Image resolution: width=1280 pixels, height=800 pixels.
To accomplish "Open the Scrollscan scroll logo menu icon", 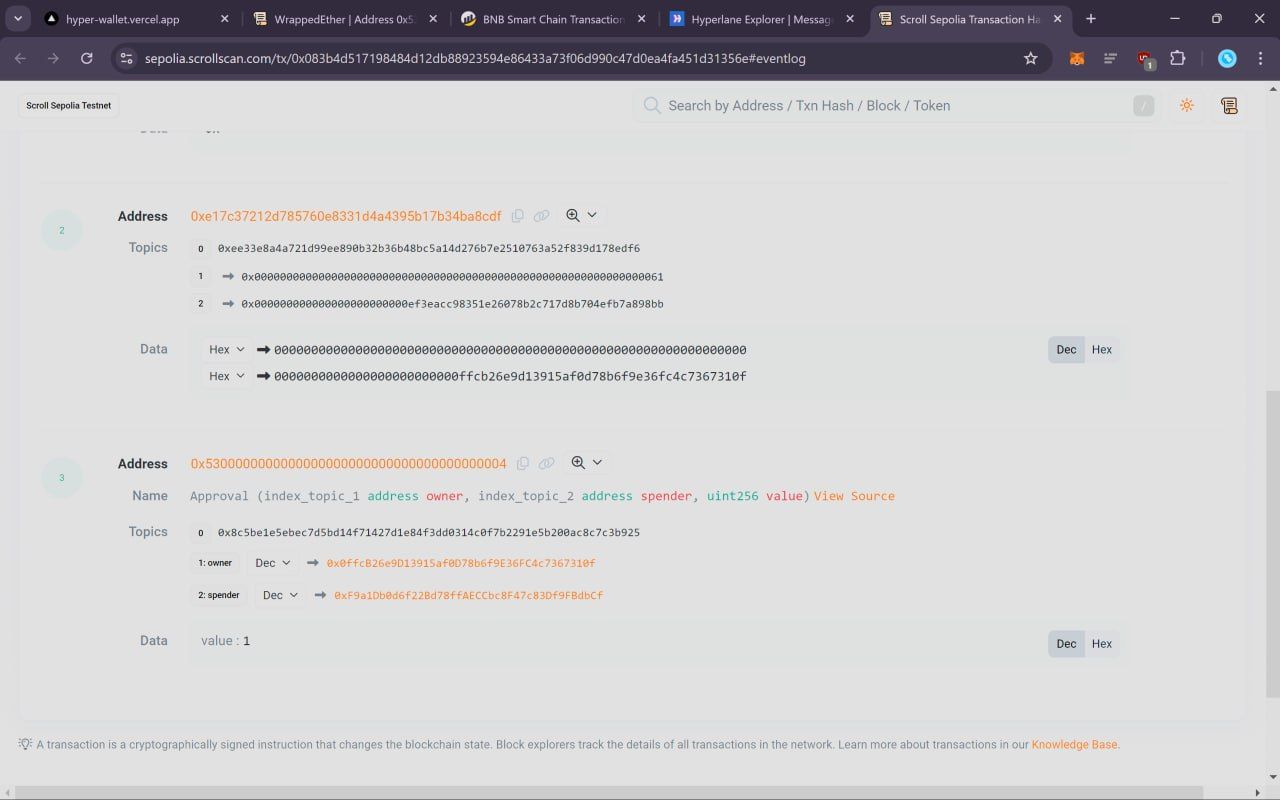I will [x=1229, y=105].
